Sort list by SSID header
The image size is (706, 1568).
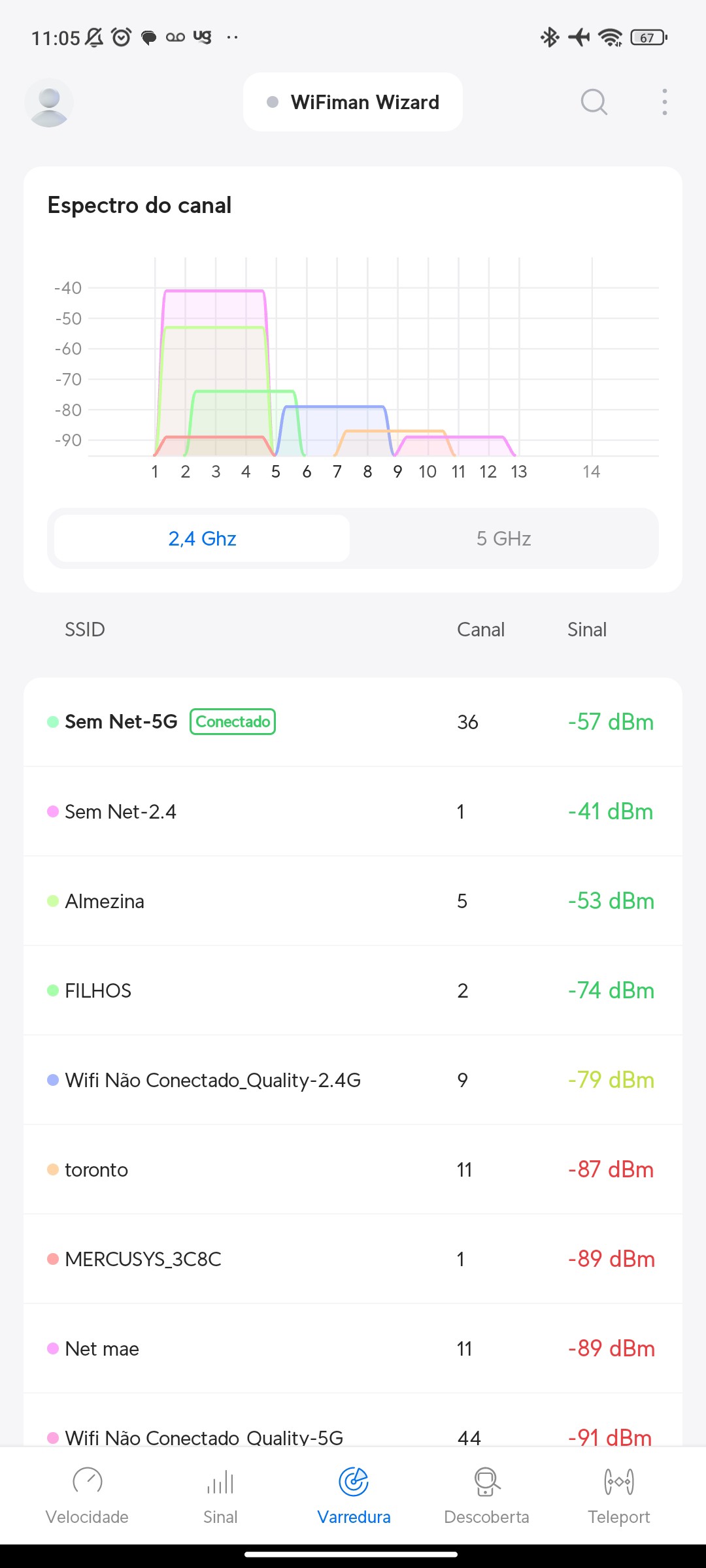(85, 630)
